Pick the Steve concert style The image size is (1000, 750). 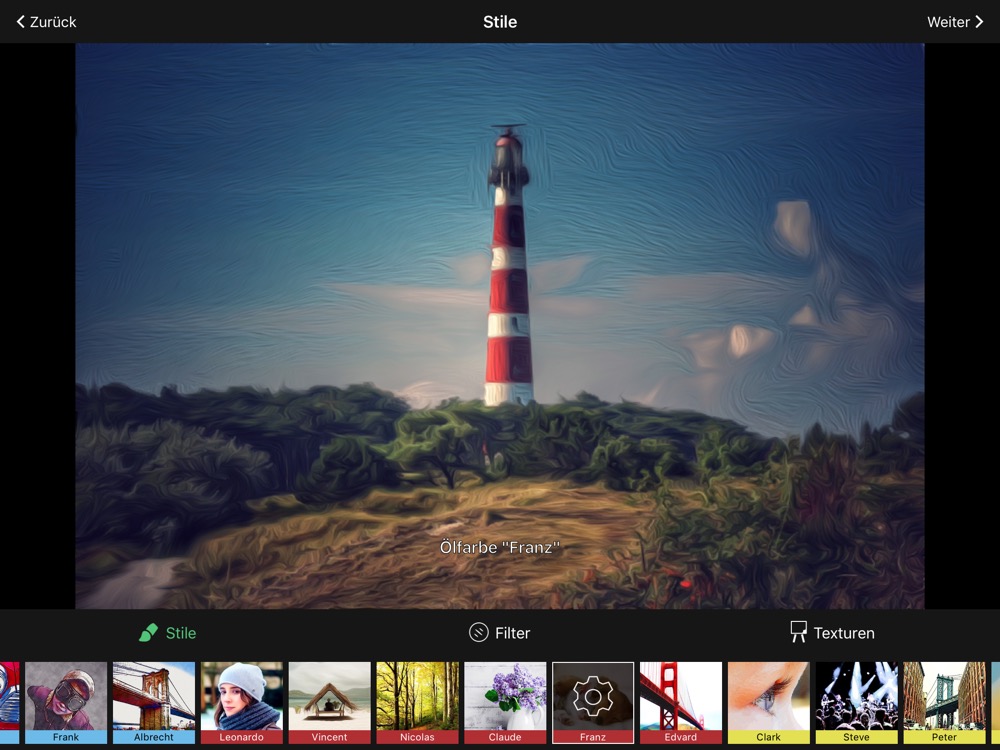(856, 702)
